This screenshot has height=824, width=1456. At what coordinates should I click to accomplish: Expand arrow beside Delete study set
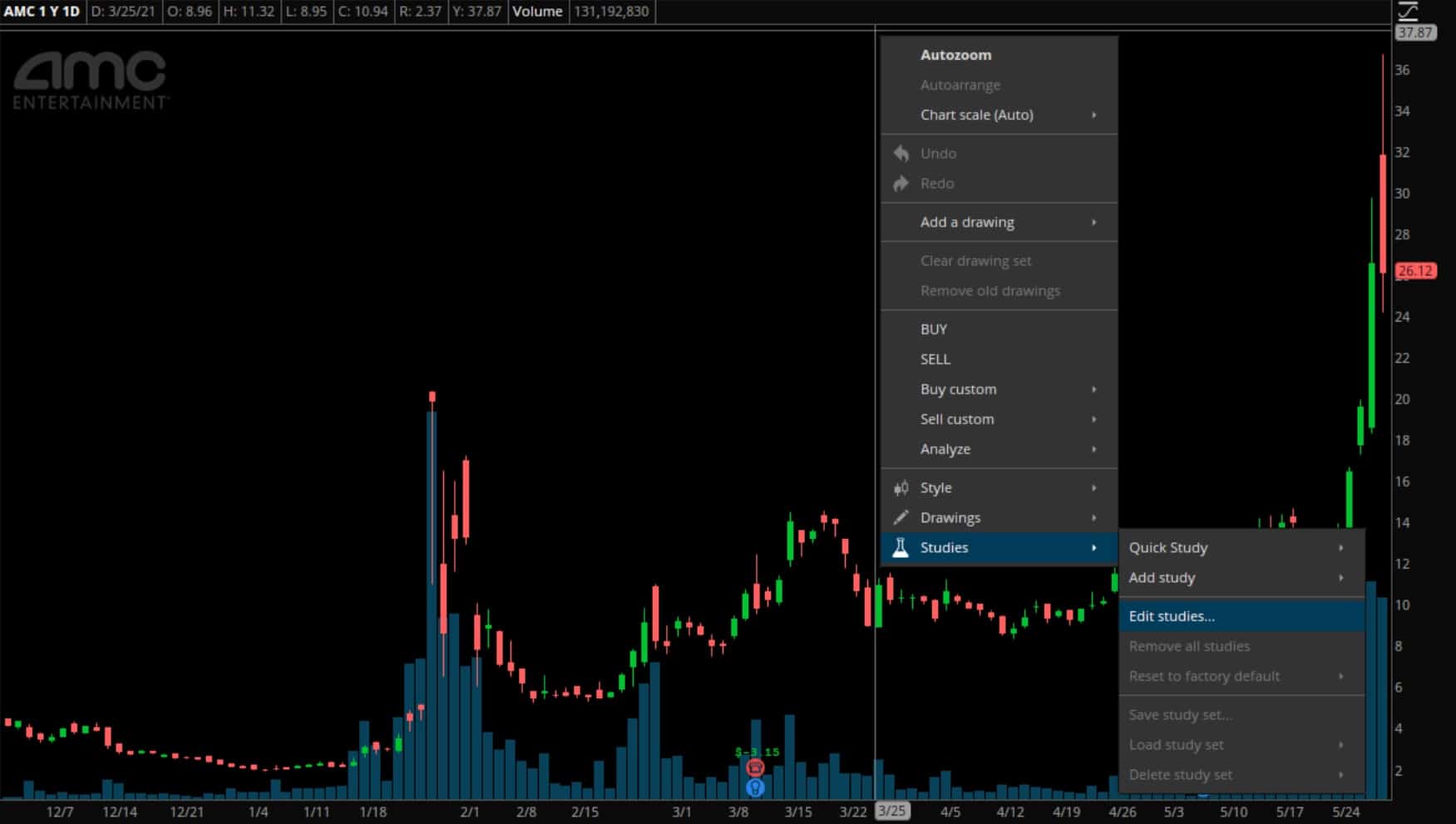1341,774
